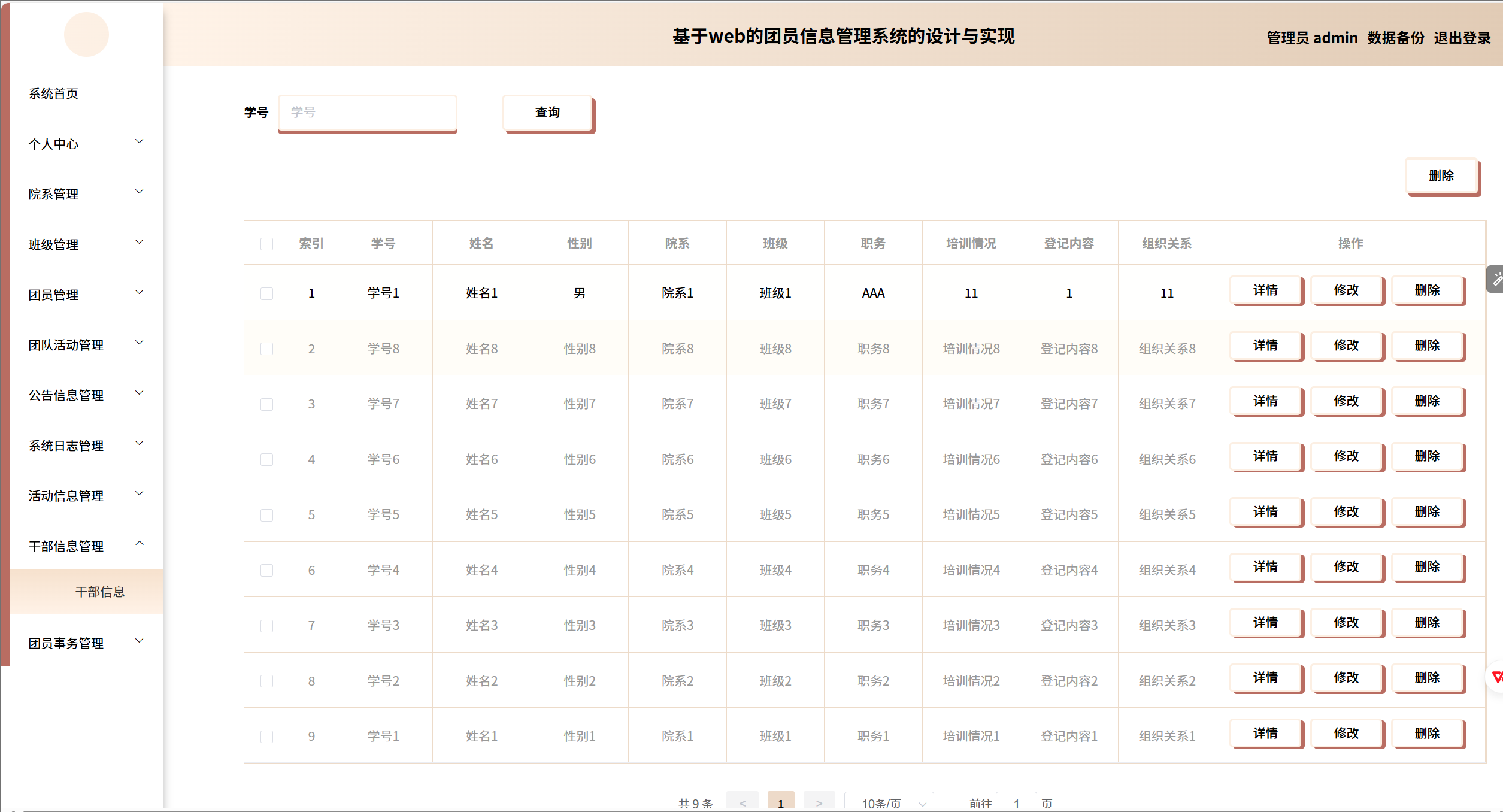Open the 10条/页 page size dropdown

point(889,802)
